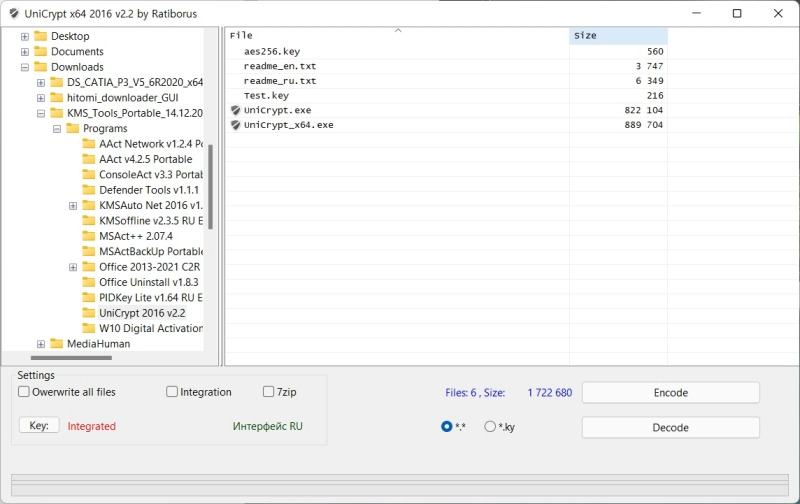Click the KMSAuto Net 2016 folder icon
The image size is (800, 504).
[x=89, y=205]
